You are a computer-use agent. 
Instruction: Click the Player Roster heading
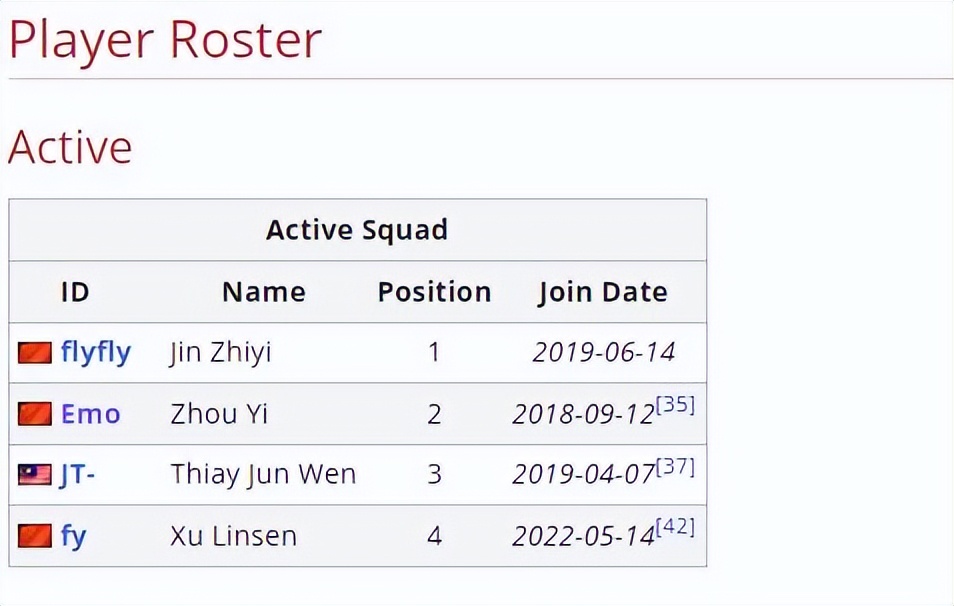click(165, 41)
